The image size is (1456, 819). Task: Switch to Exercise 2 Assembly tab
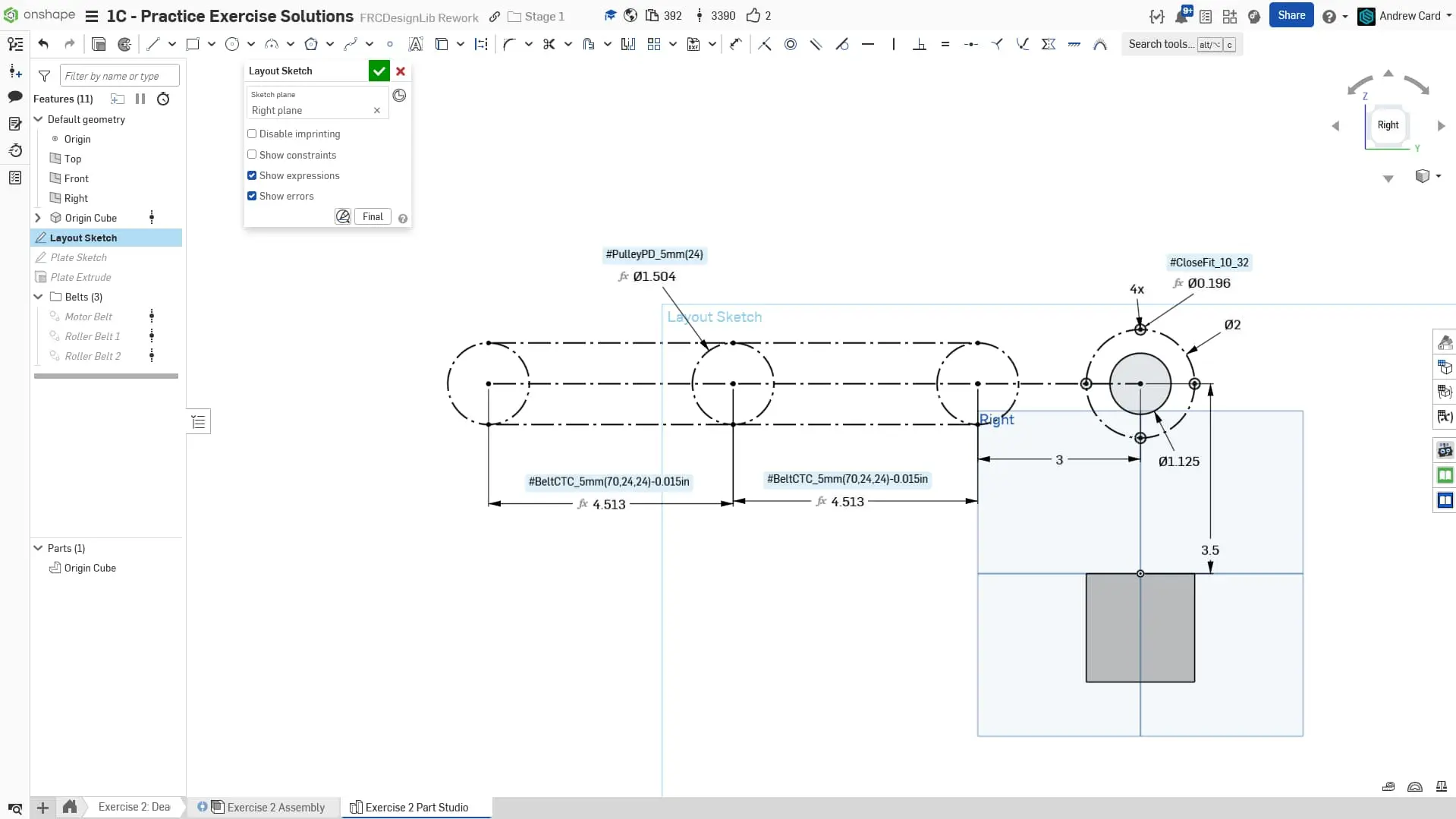click(275, 807)
